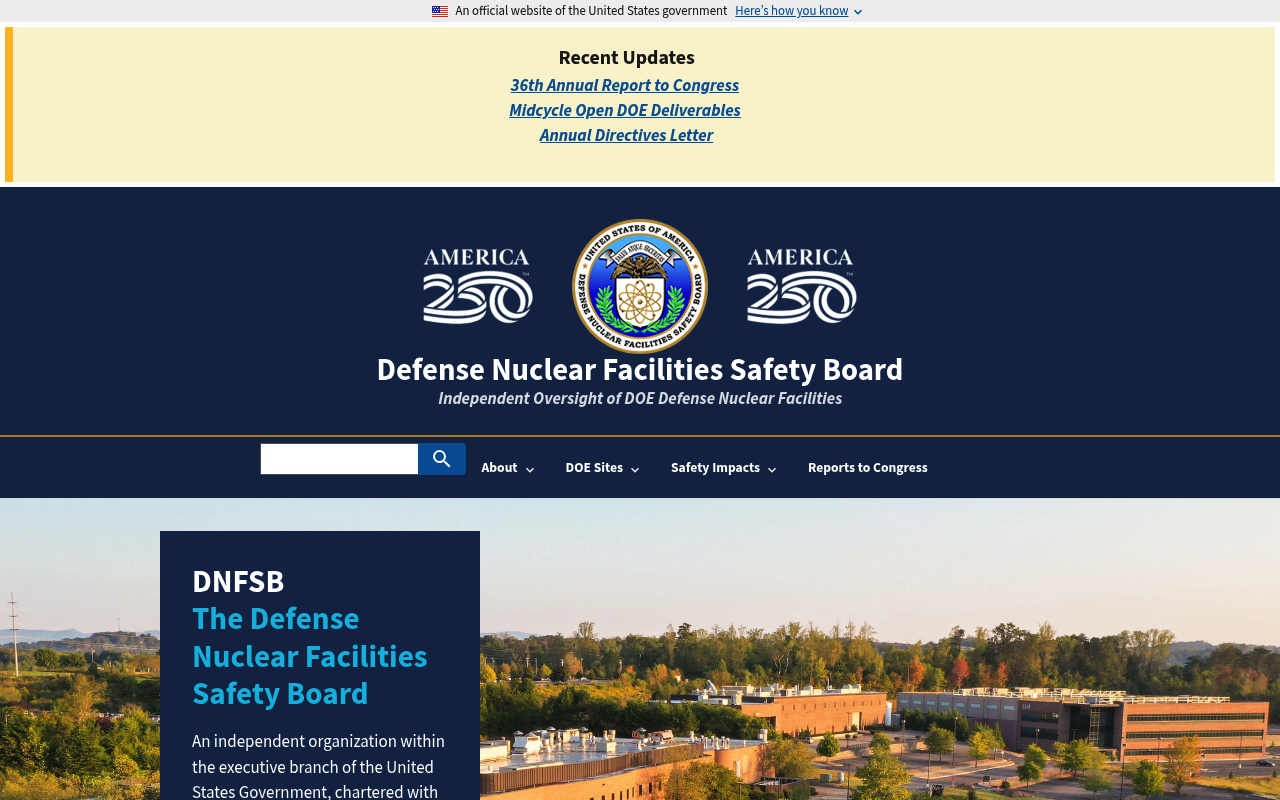This screenshot has width=1280, height=800.
Task: Click the "Independent Oversight of DOE Defense Nuclear Facilities" tagline
Action: 640,398
